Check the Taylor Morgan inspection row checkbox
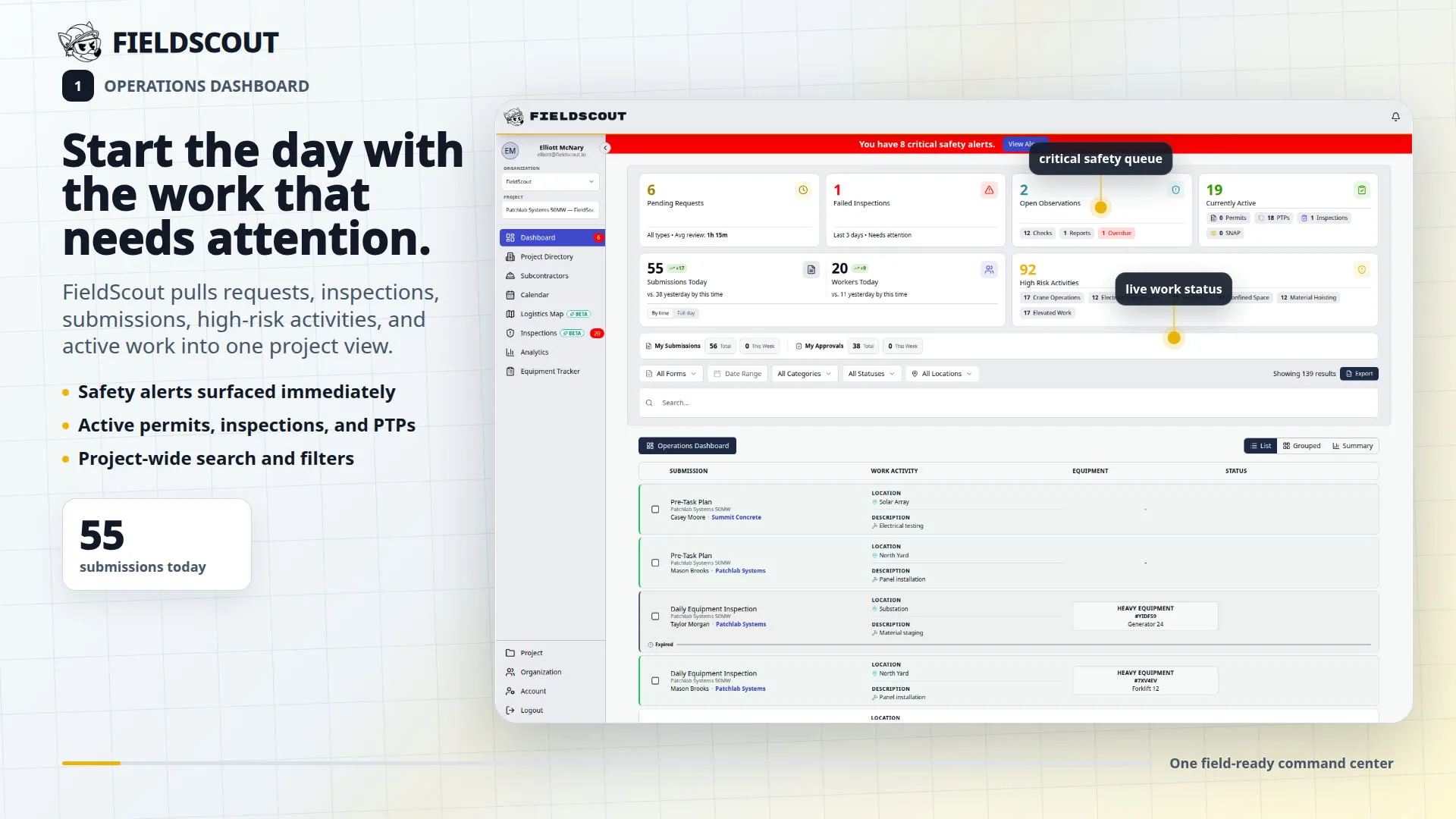The width and height of the screenshot is (1456, 819). pyautogui.click(x=655, y=617)
